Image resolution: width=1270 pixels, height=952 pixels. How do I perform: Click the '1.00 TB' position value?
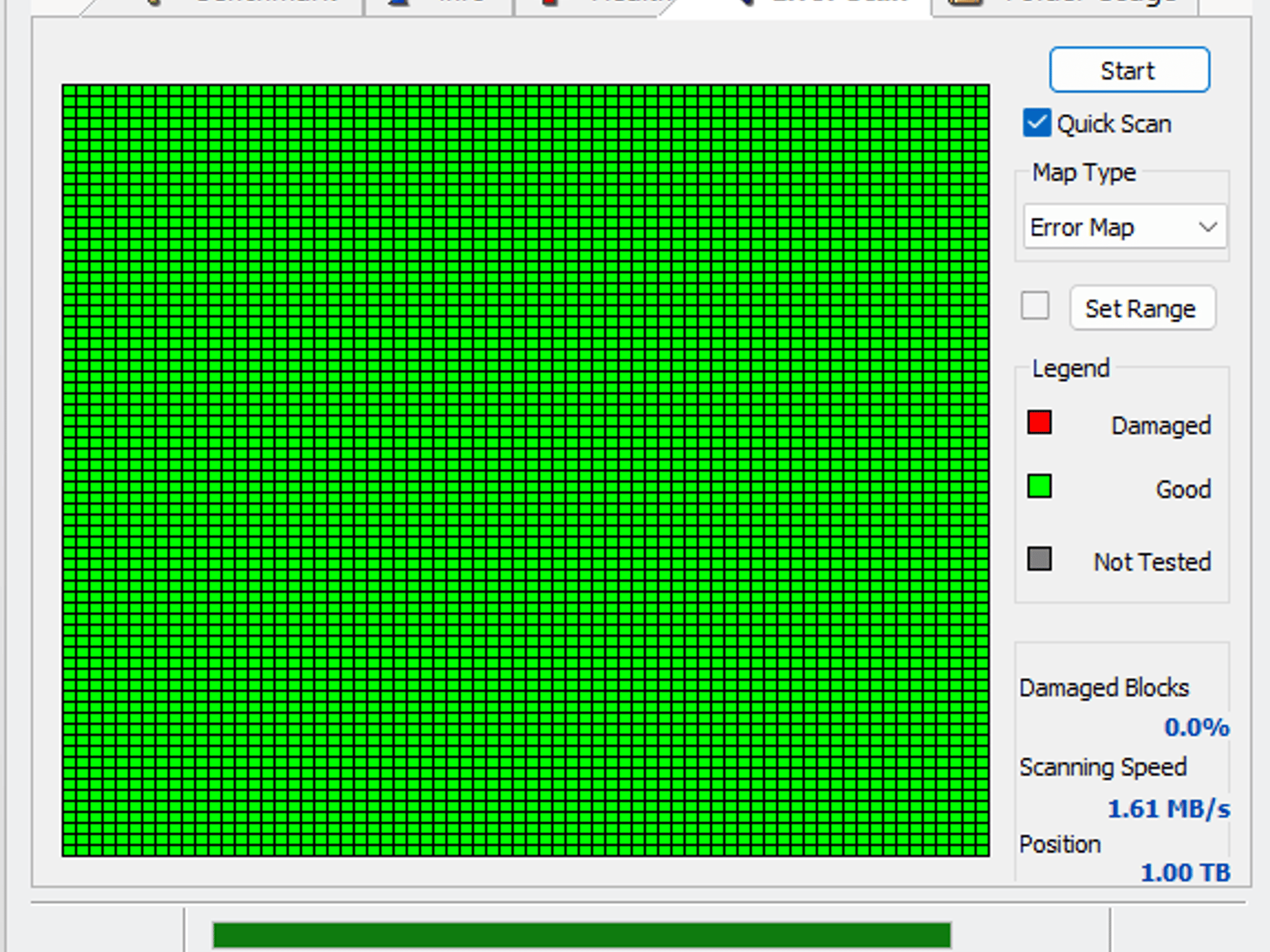point(1185,872)
